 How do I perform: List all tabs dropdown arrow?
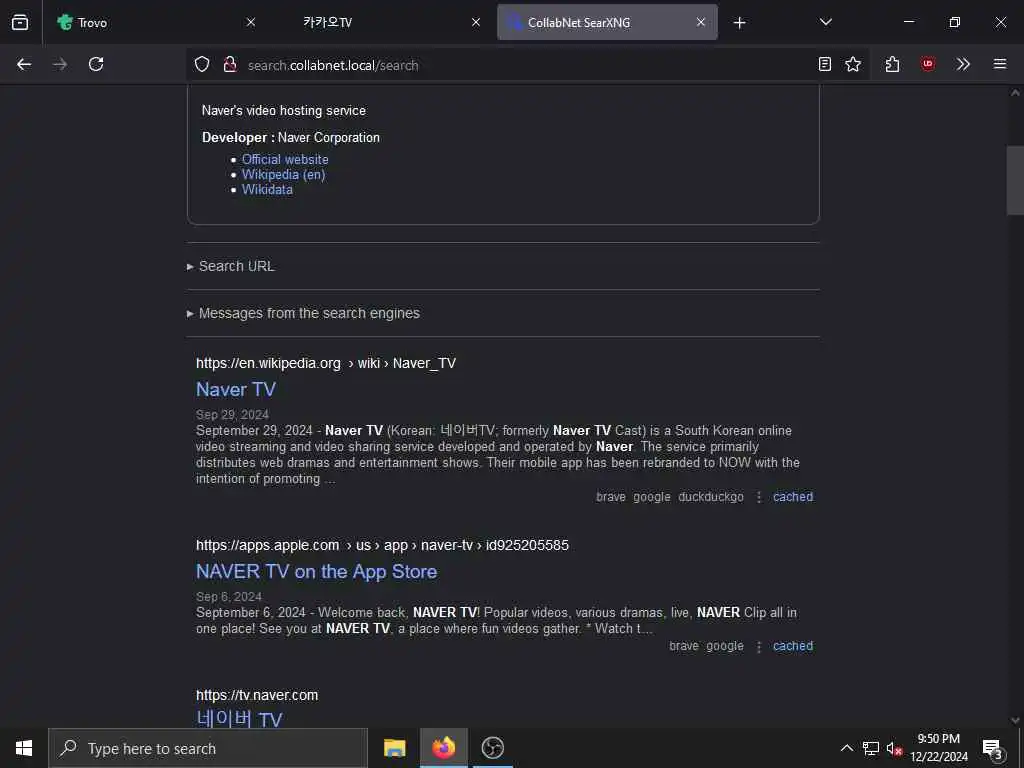pyautogui.click(x=825, y=22)
